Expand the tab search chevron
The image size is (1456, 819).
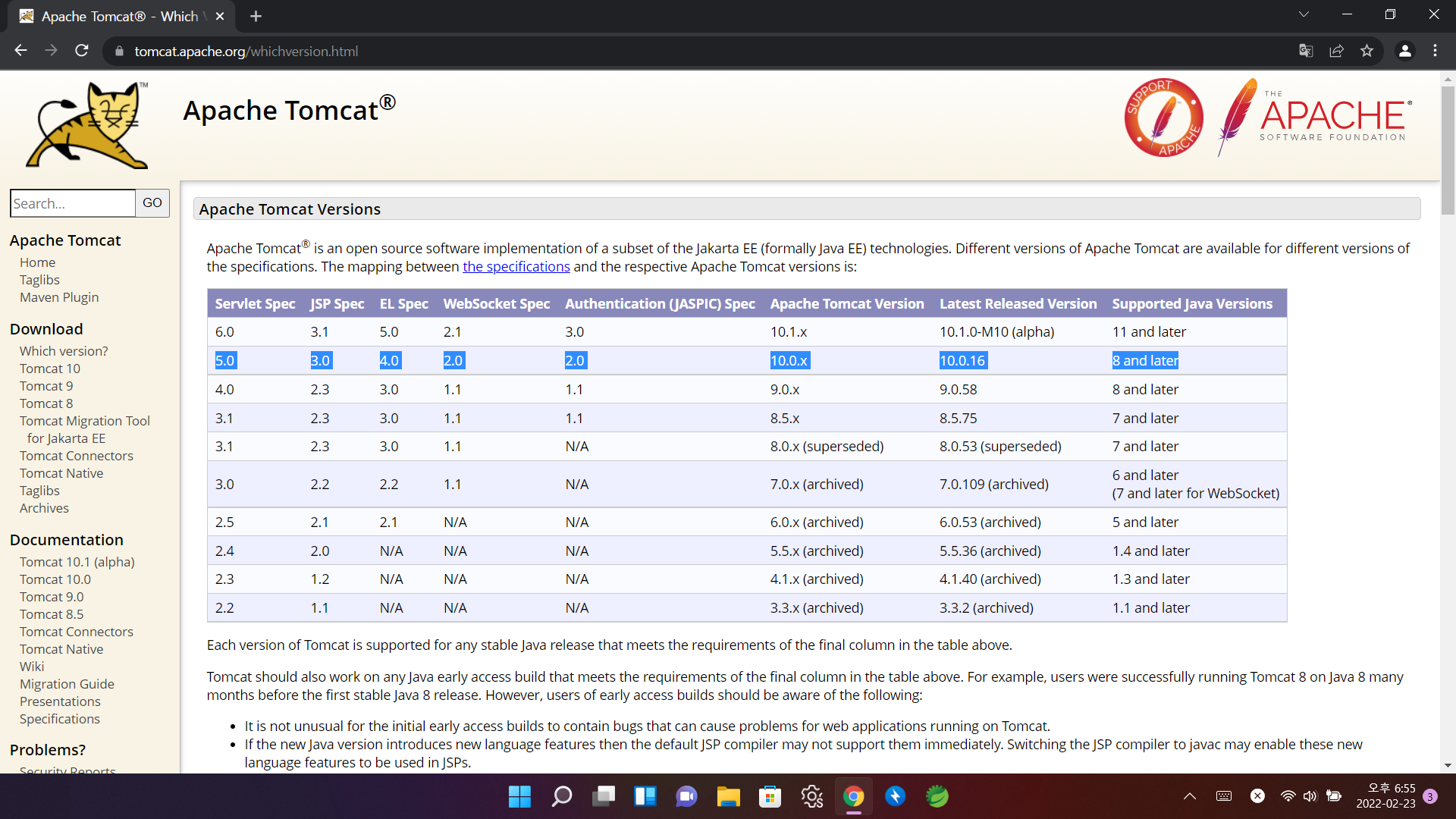(1304, 14)
